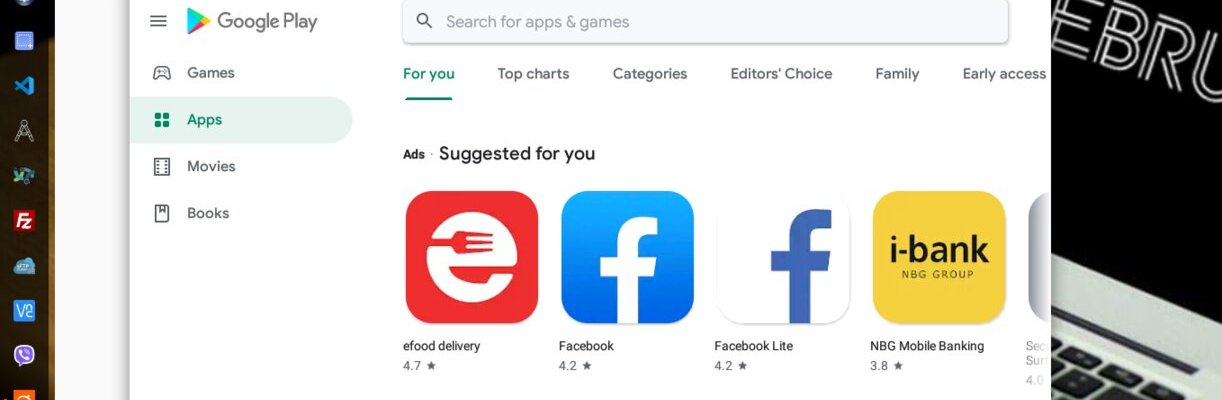1222x400 pixels.
Task: Open the efood delivery app icon
Action: pyautogui.click(x=471, y=257)
